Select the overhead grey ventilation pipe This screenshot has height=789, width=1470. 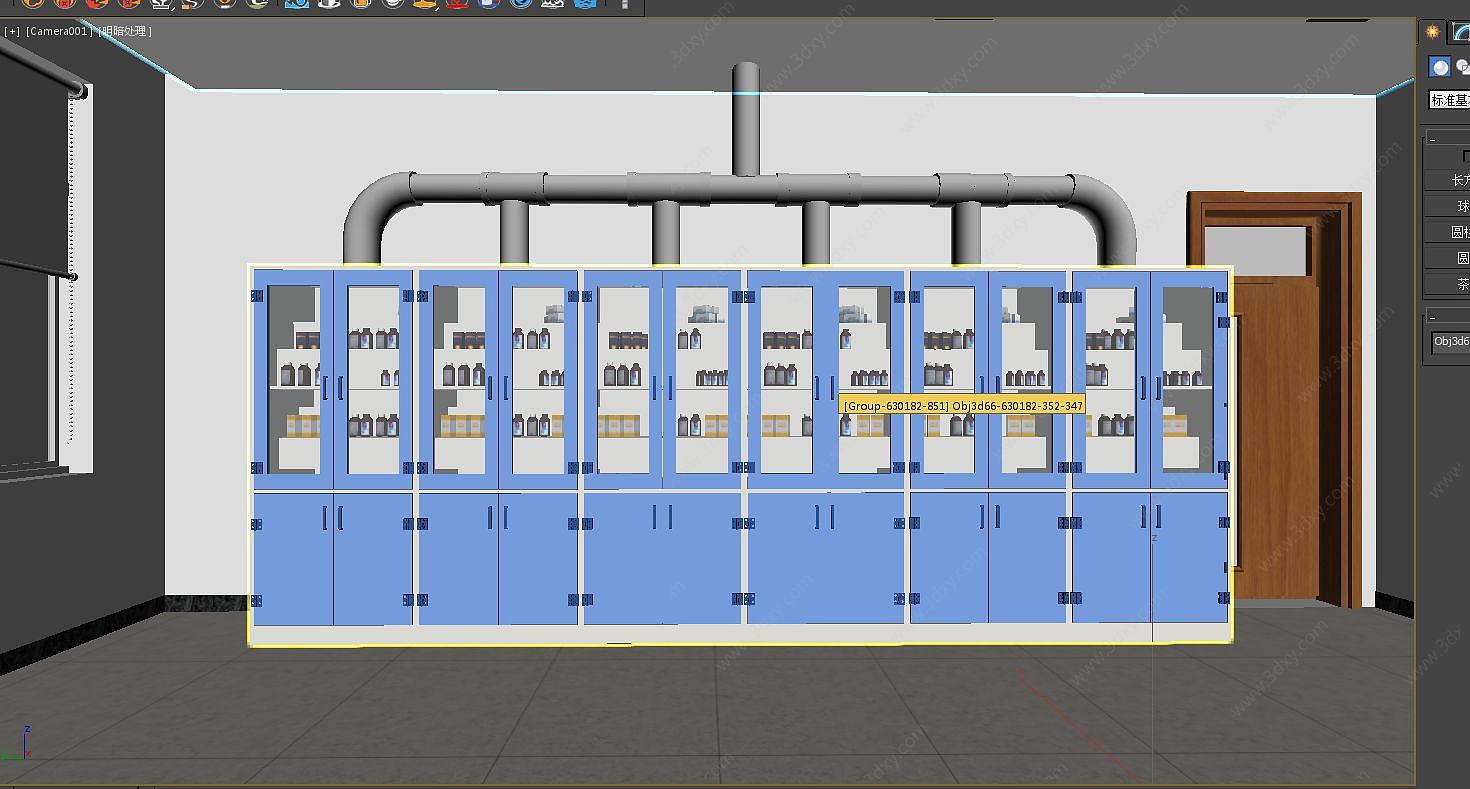(745, 187)
